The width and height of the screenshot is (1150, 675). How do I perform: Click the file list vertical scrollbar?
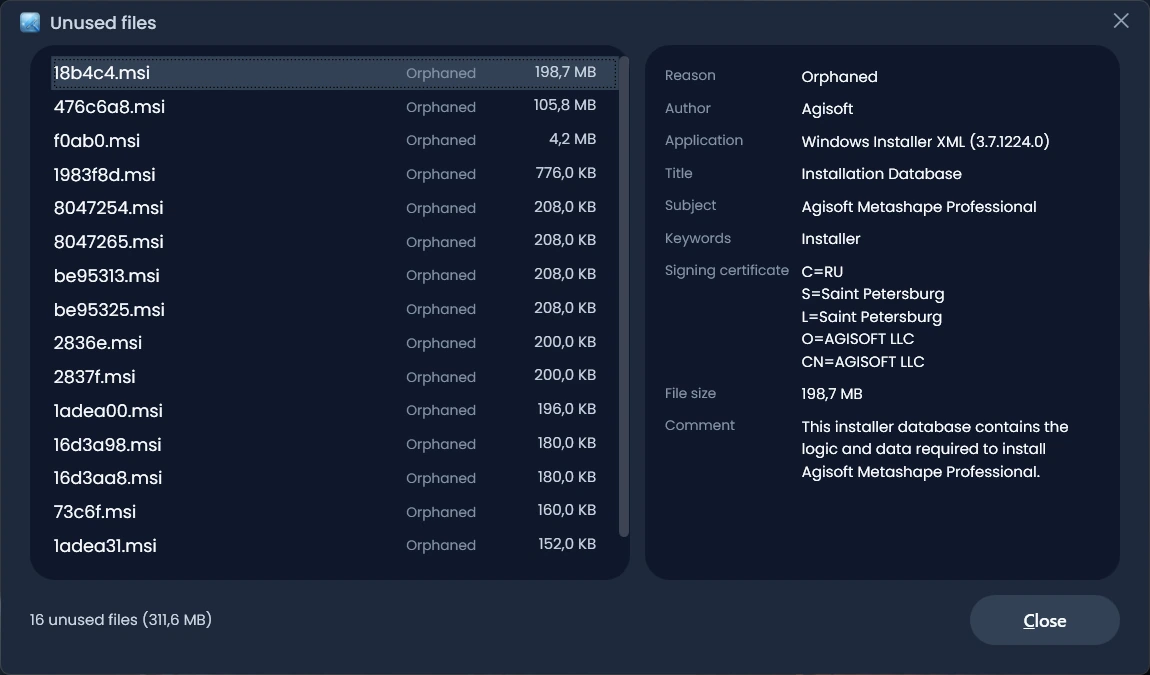(624, 296)
